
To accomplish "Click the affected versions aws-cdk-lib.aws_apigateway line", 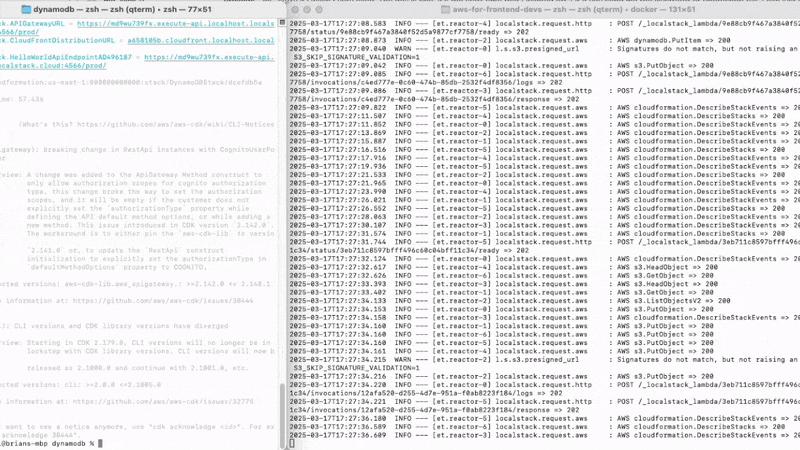I will tap(135, 284).
